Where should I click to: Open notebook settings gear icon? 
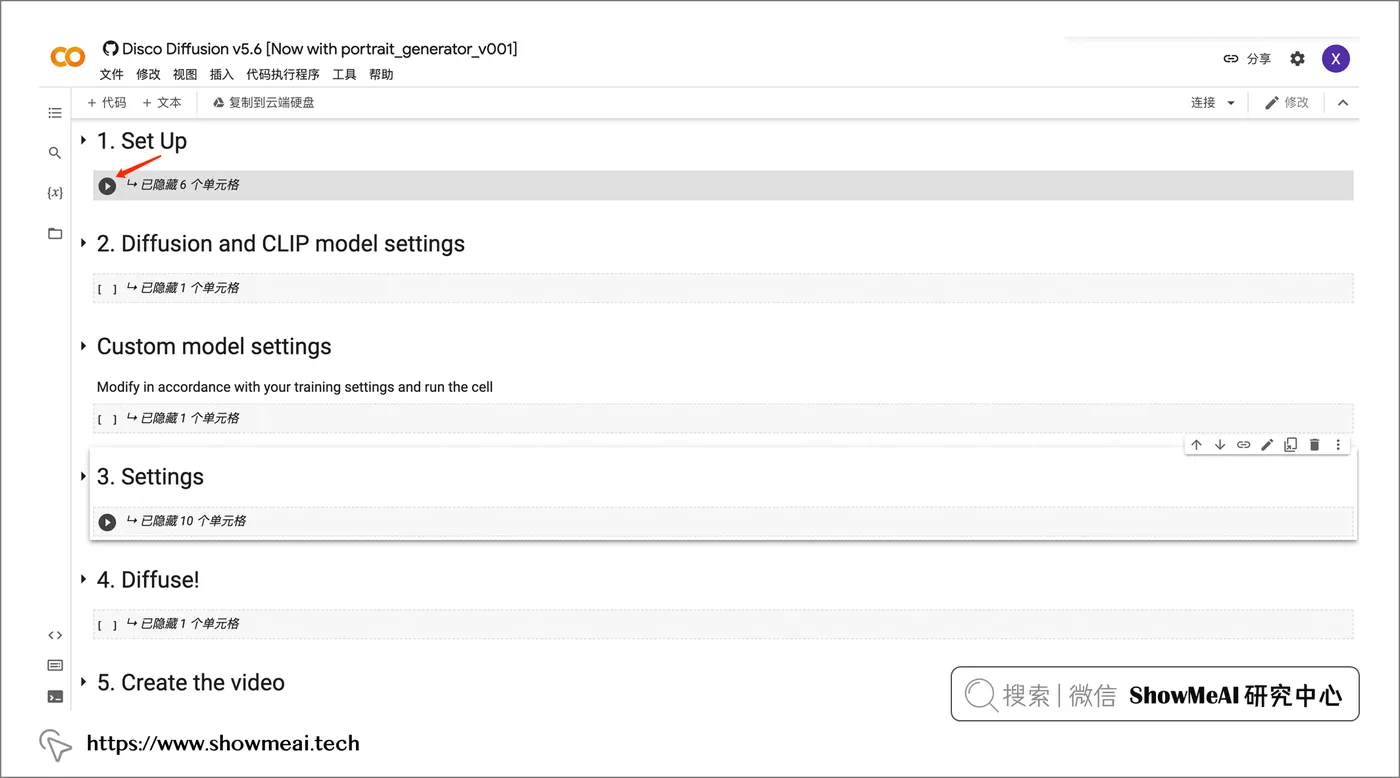(x=1297, y=59)
